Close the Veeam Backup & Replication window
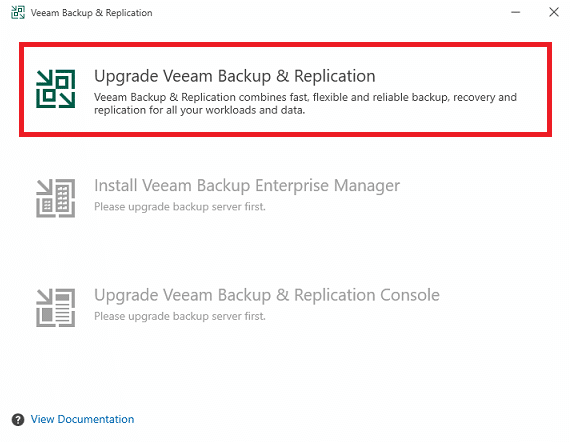The image size is (570, 442). (x=554, y=12)
